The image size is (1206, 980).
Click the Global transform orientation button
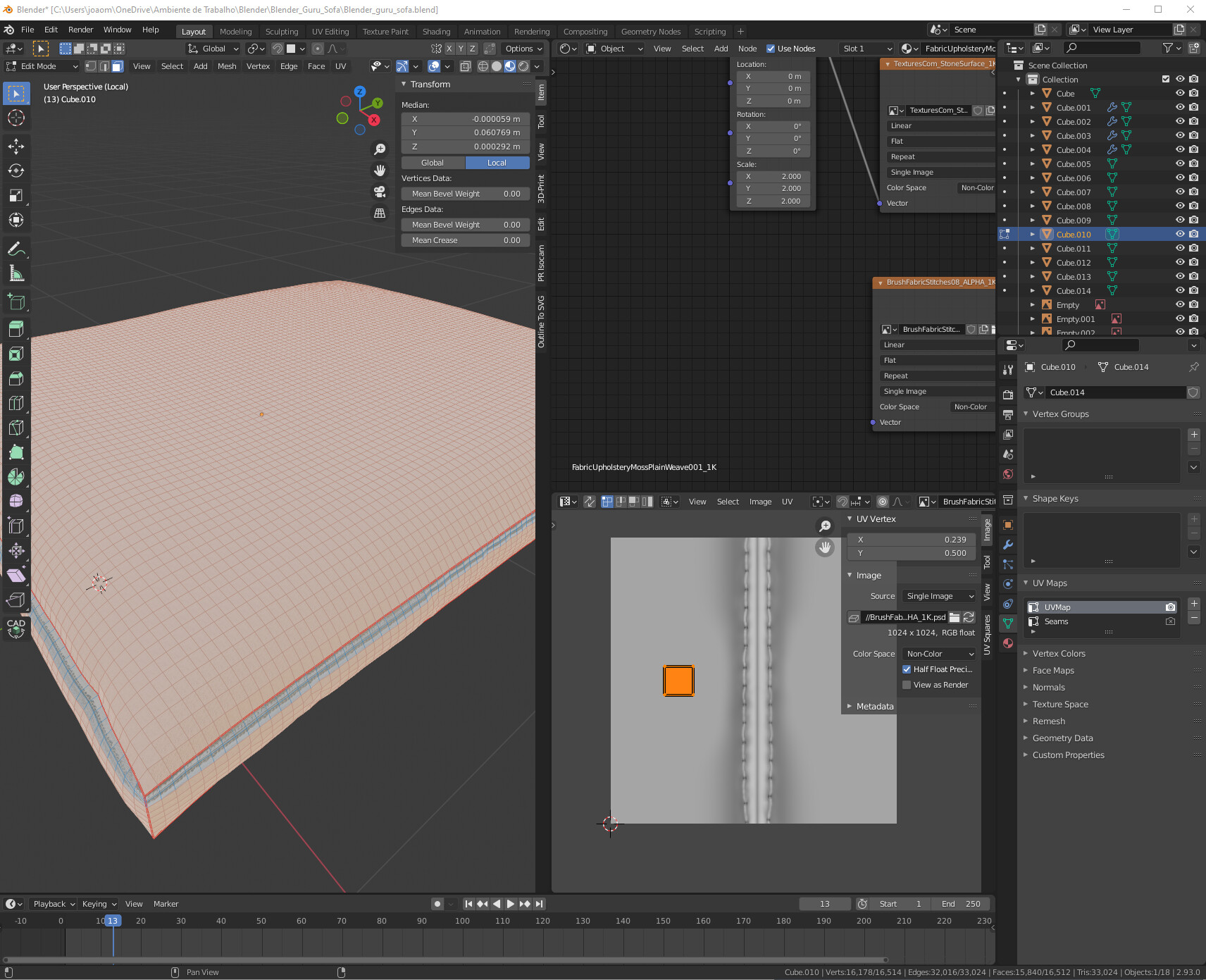(212, 48)
